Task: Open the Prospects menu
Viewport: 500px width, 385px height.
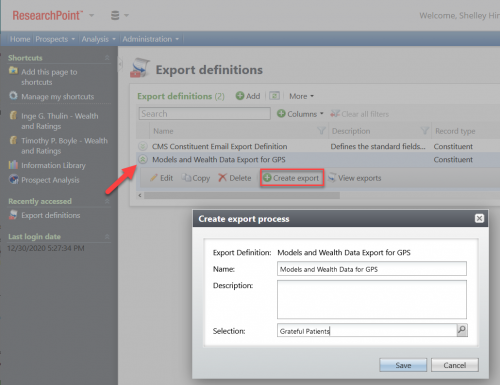Action: pyautogui.click(x=55, y=39)
